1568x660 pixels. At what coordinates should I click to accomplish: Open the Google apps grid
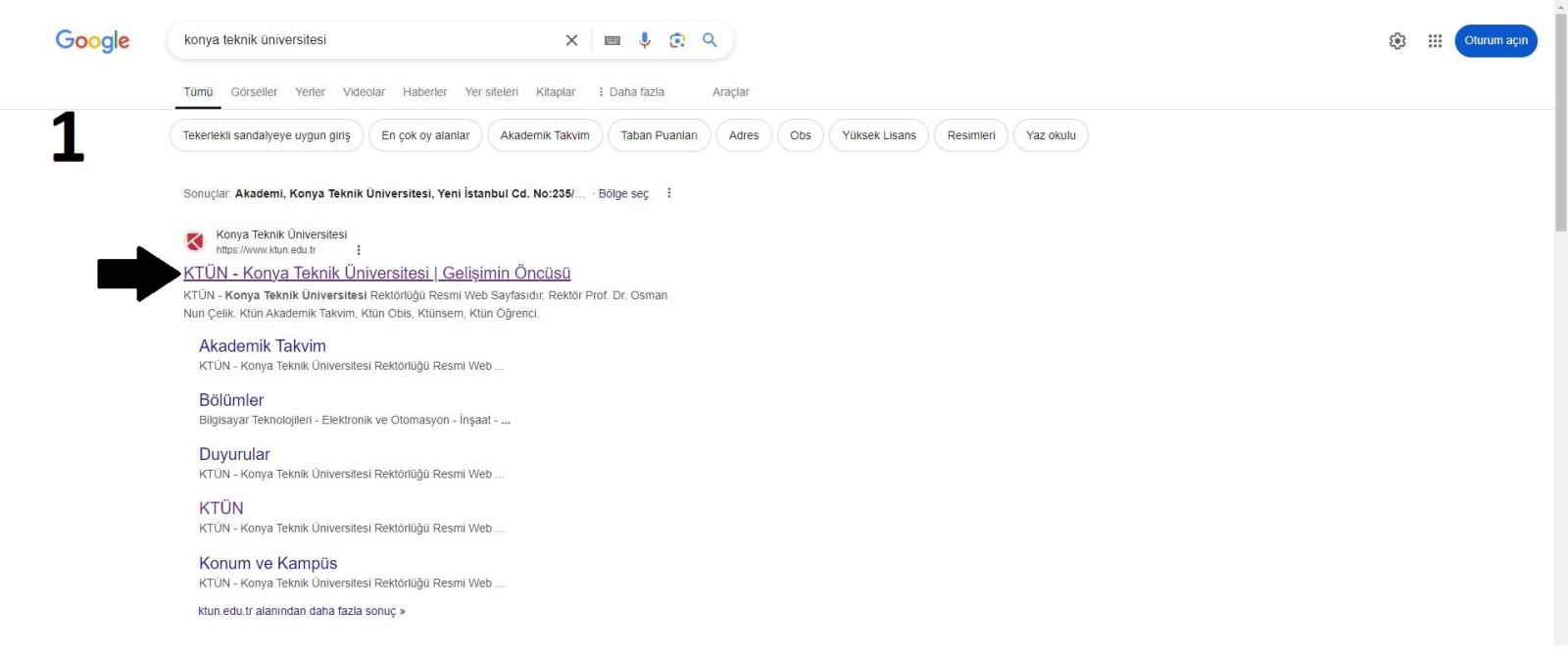click(x=1435, y=40)
